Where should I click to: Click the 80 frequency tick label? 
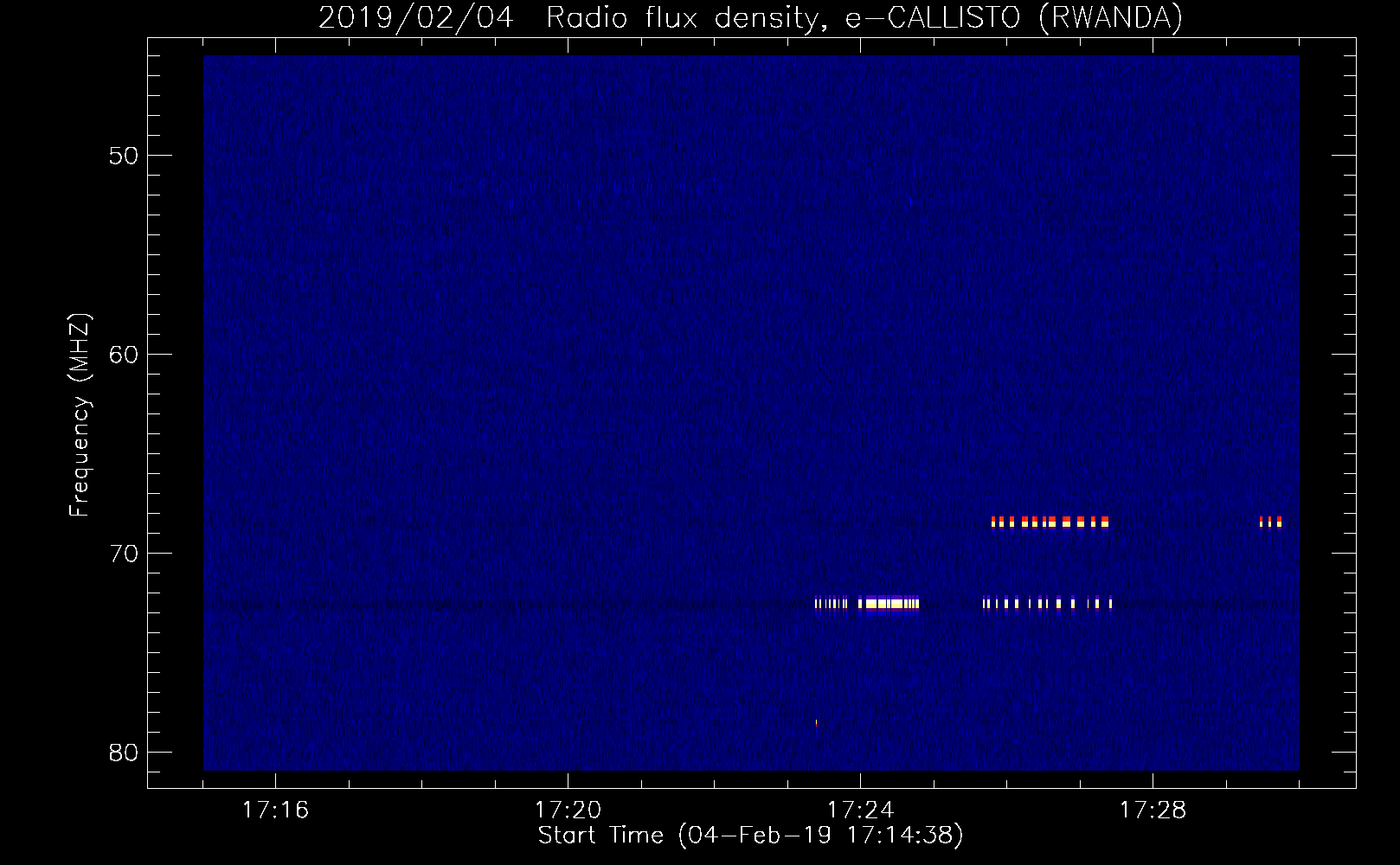[124, 753]
